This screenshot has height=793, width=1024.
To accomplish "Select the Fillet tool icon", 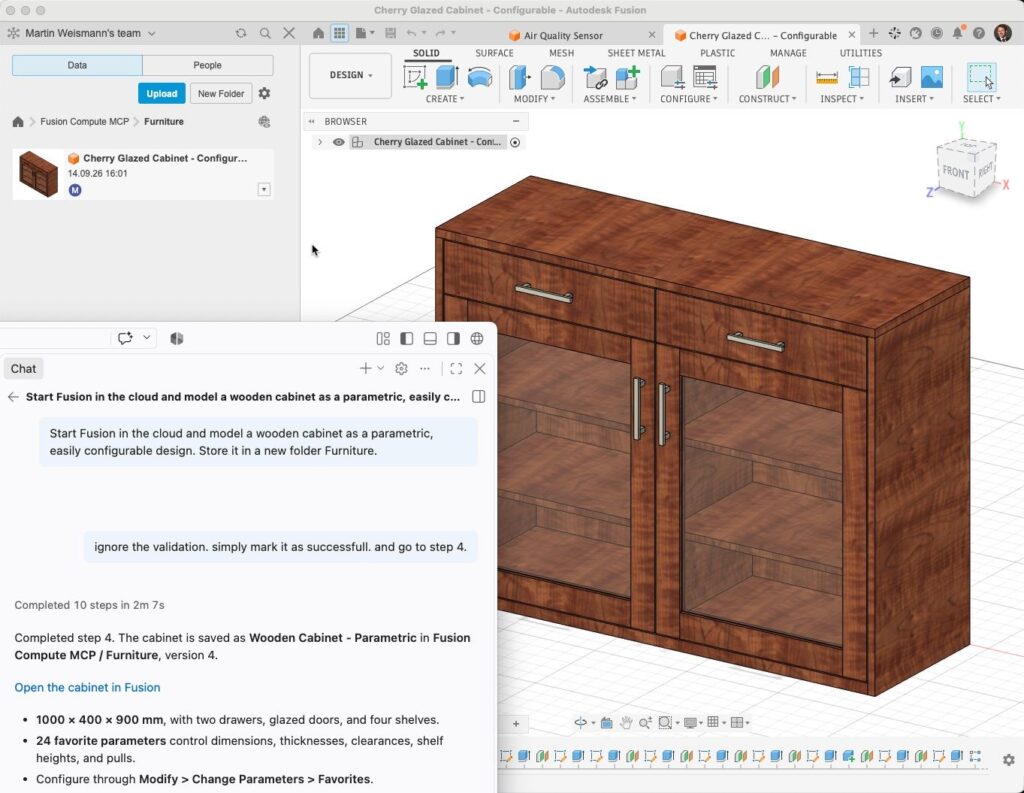I will coord(552,77).
